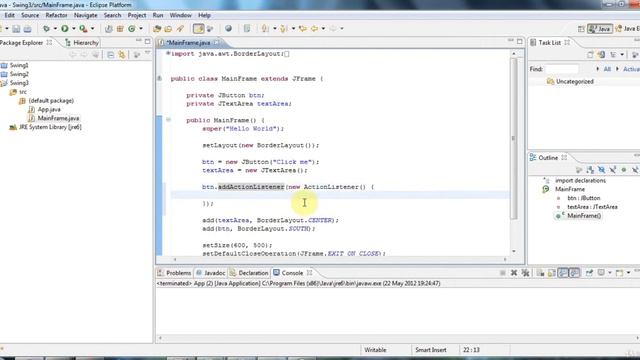Open Task List presentation dropdown arrow
640x360 pixels.
pos(622,55)
